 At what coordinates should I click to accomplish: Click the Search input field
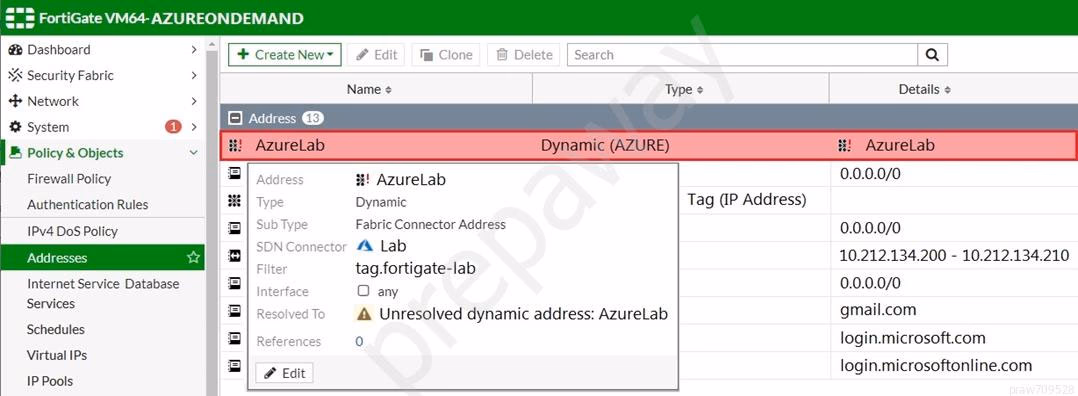point(742,55)
